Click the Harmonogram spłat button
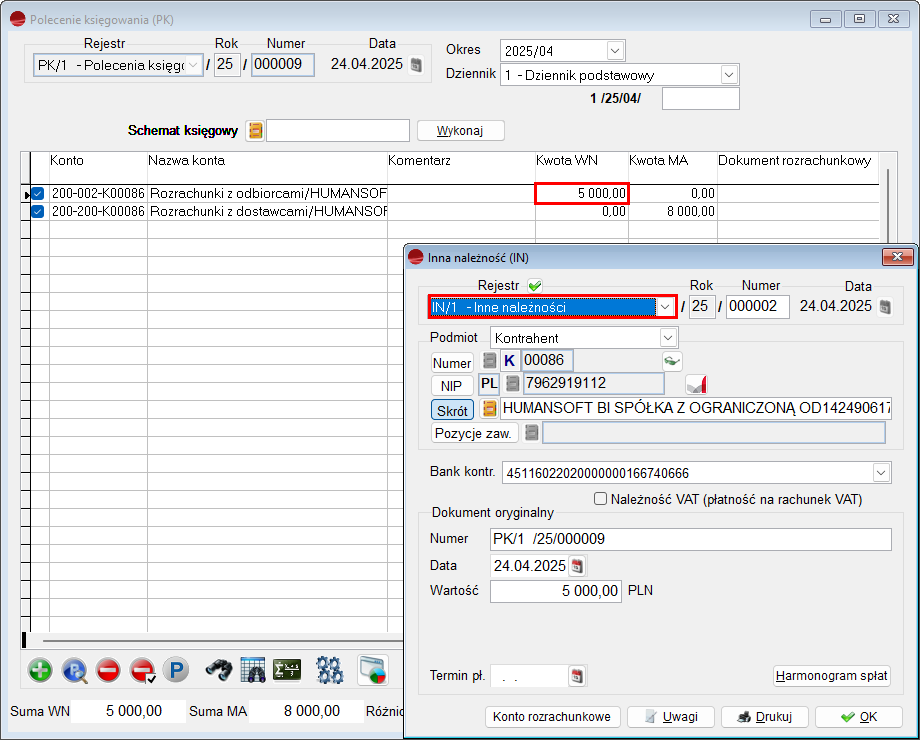Image resolution: width=921 pixels, height=740 pixels. [x=831, y=676]
